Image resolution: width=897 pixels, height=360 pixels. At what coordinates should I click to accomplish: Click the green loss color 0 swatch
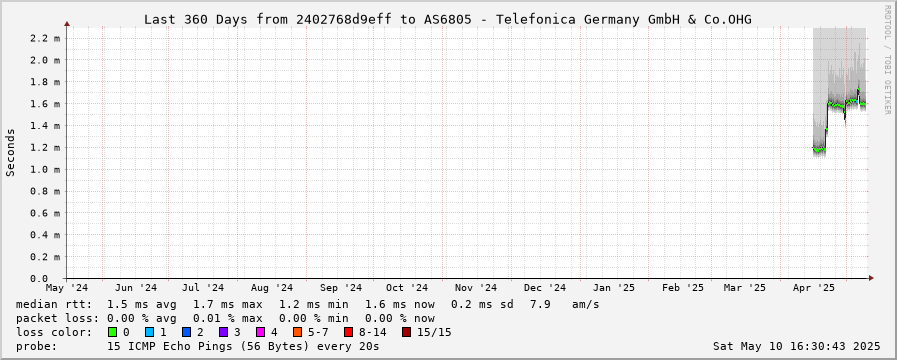(112, 332)
